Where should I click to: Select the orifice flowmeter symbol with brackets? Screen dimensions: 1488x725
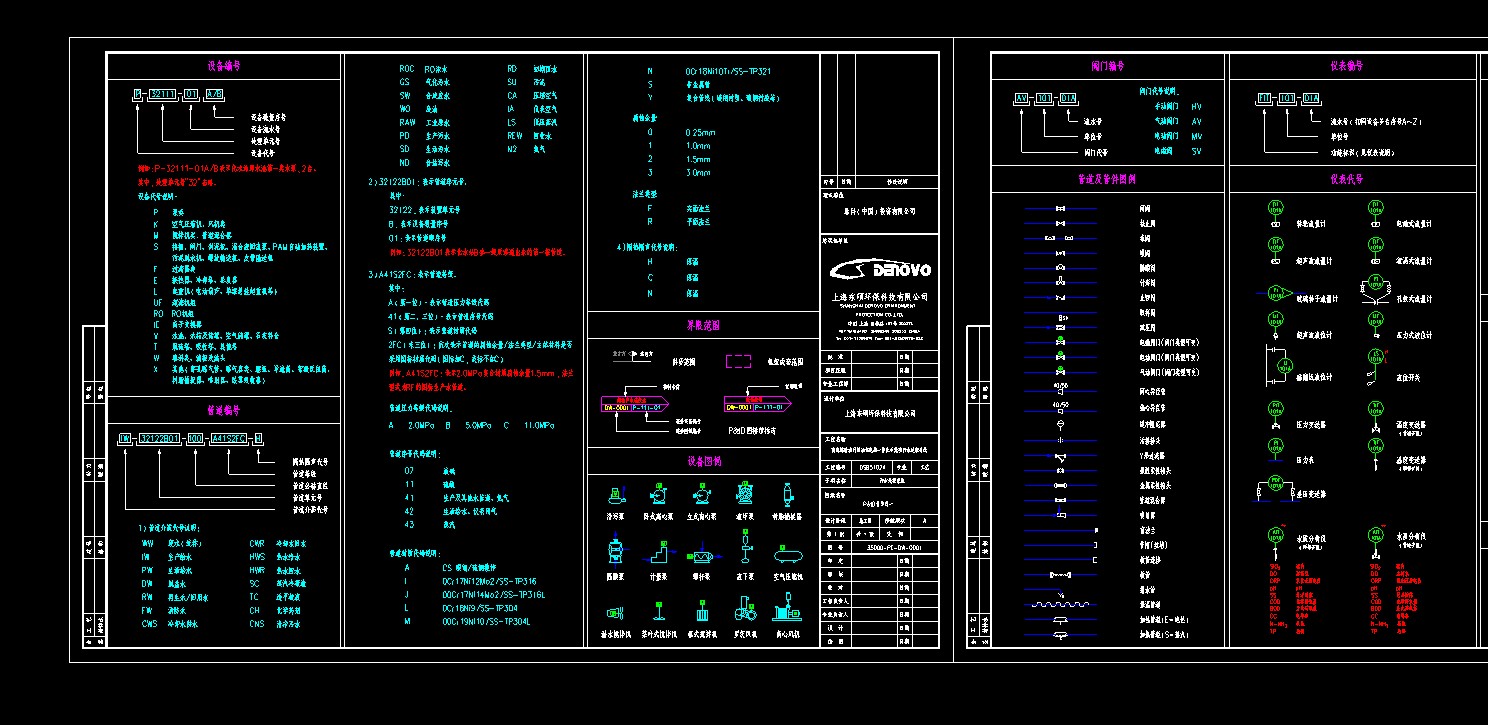(x=1376, y=289)
